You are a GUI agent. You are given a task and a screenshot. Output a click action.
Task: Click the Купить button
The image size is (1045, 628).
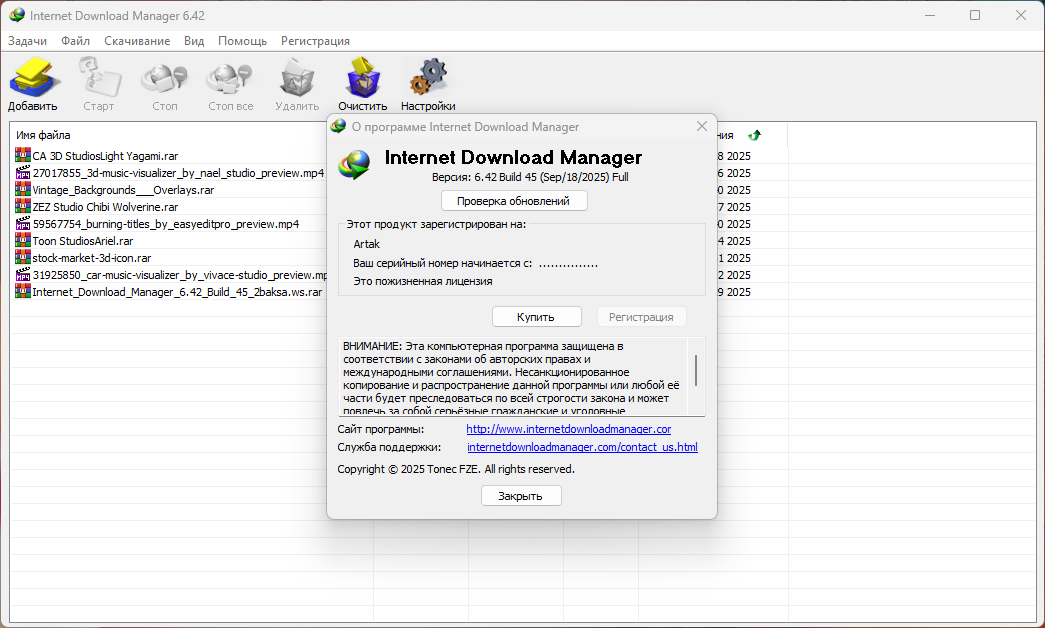tap(536, 317)
